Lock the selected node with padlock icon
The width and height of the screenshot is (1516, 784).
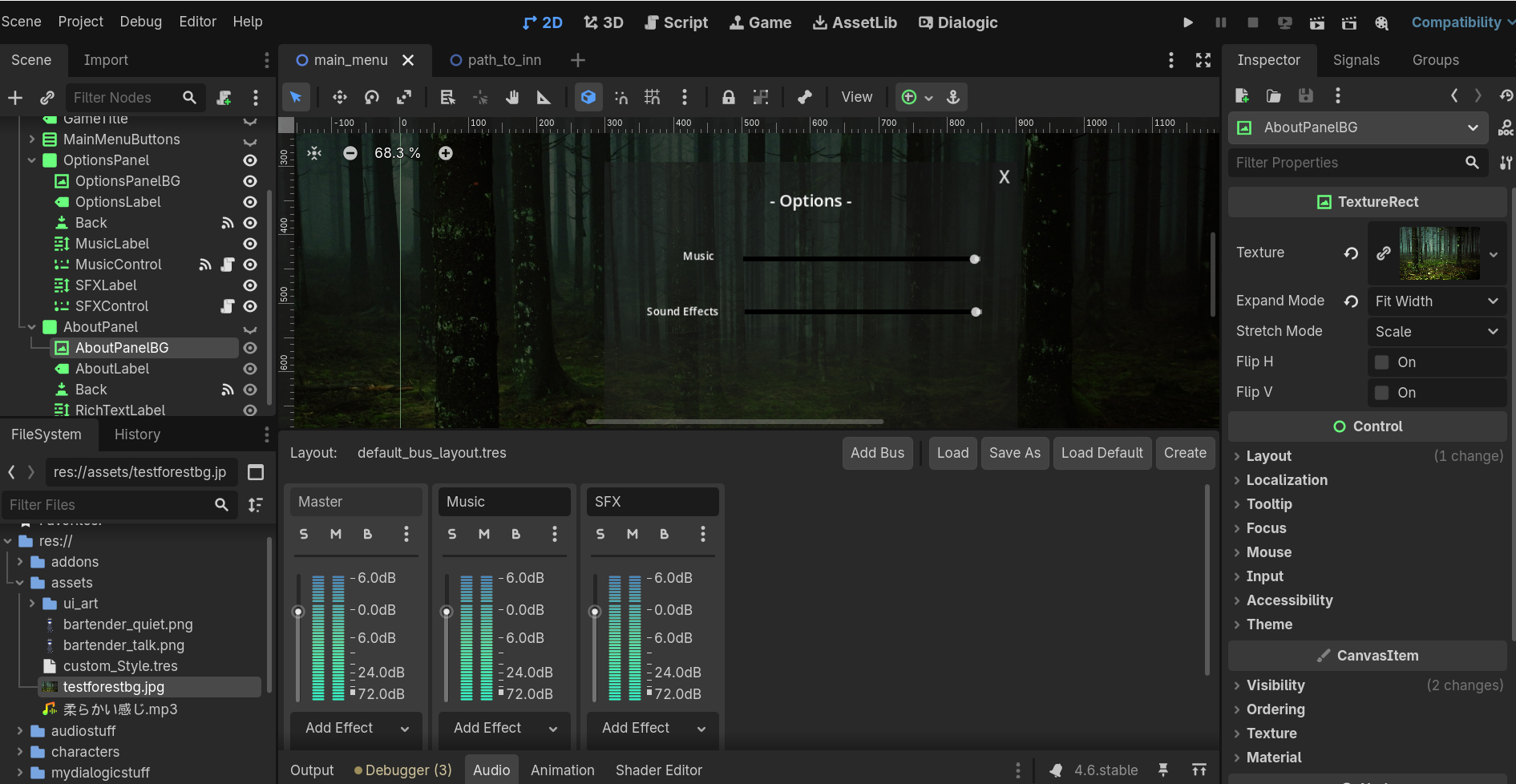(728, 97)
